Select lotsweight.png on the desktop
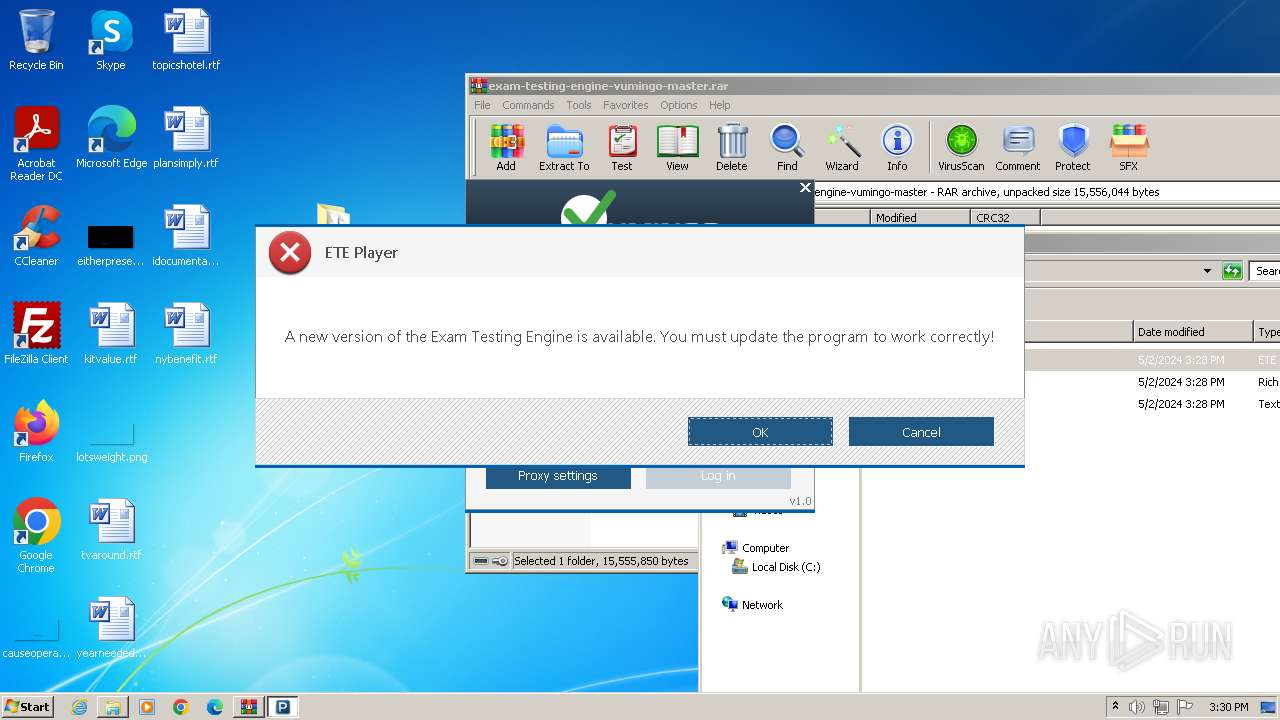Screen dimensions: 1280x720 click(111, 440)
